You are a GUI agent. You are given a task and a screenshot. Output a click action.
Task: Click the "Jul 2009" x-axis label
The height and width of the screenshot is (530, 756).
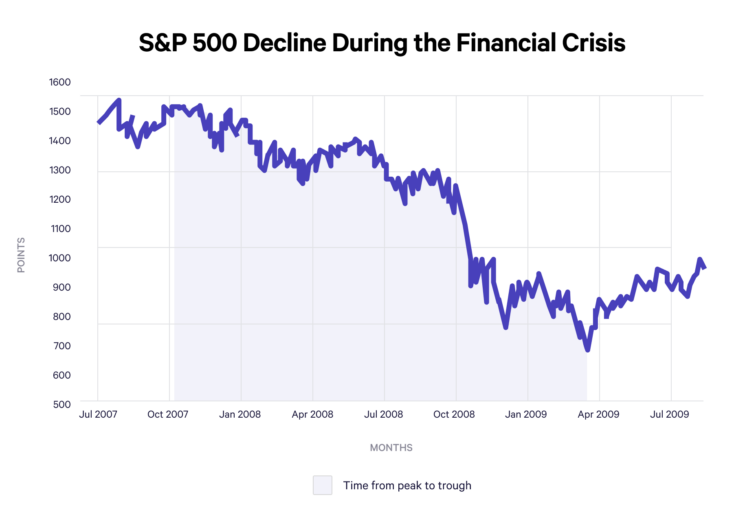click(x=670, y=412)
